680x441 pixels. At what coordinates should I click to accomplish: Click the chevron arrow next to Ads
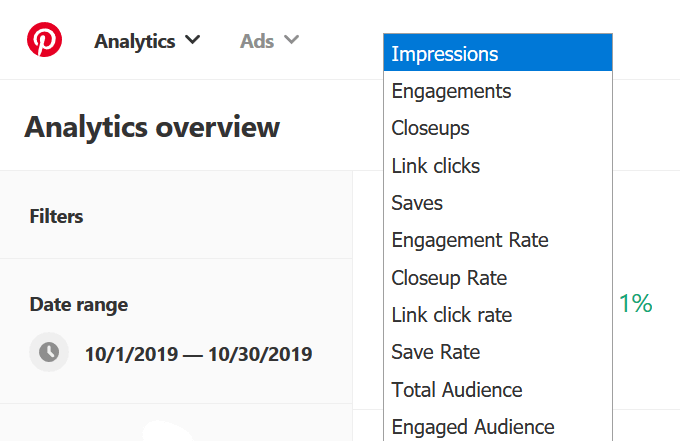click(291, 40)
